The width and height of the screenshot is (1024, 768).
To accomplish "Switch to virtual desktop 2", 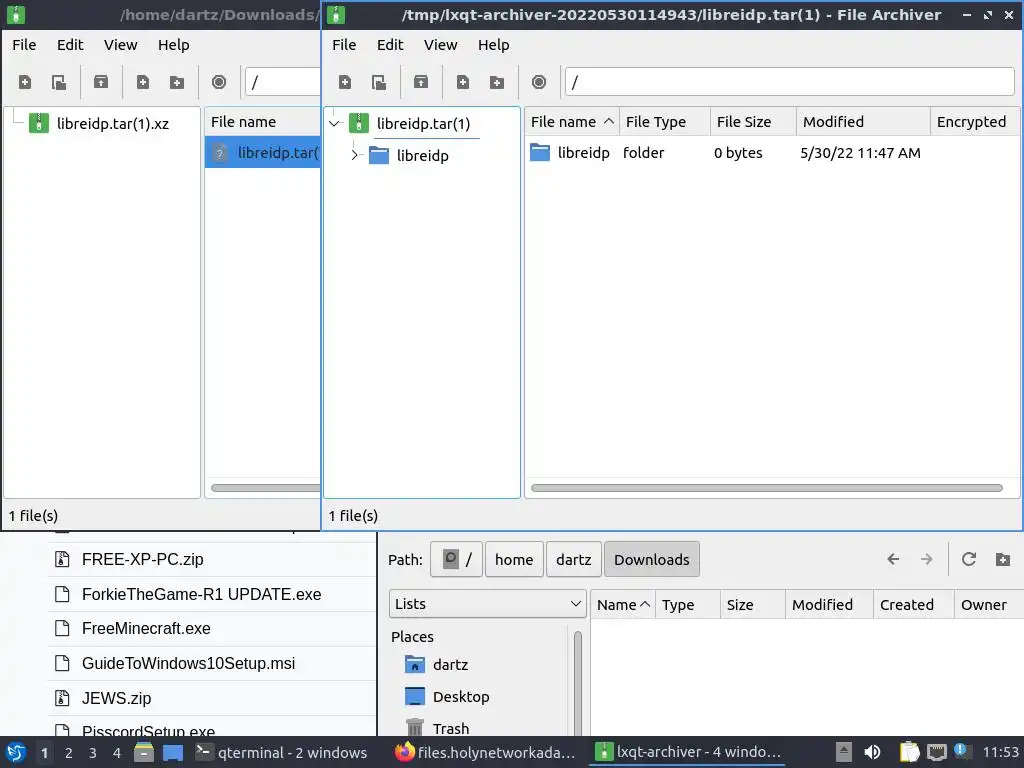I will tap(69, 753).
